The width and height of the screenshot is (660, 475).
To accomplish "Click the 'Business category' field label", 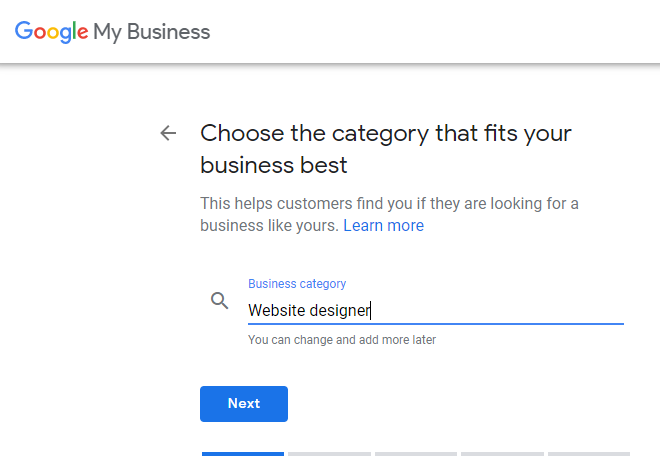I will [297, 284].
